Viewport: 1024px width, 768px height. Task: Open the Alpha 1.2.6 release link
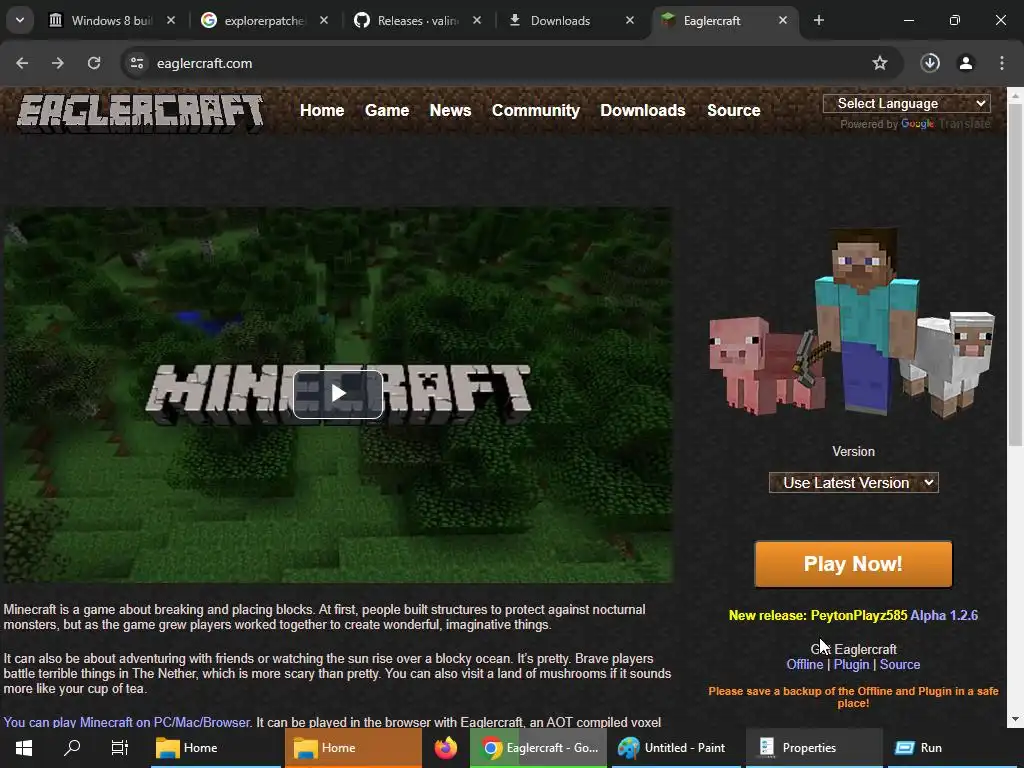[x=944, y=615]
